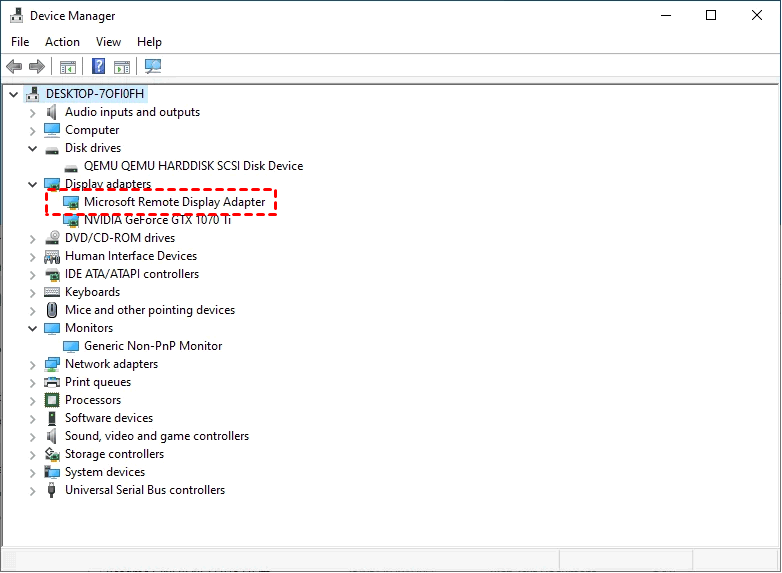Click the NVIDIA GeForce GTX 1070 Ti icon
Screen dimensions: 782x573
point(71,220)
